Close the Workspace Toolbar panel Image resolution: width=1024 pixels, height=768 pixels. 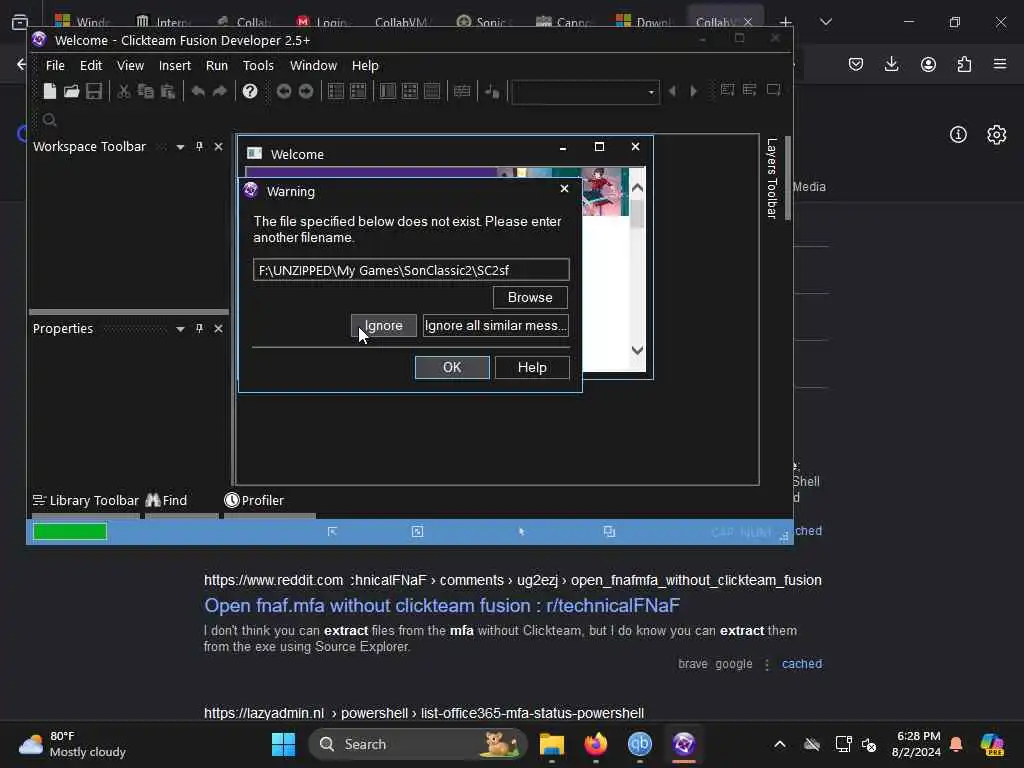tap(219, 147)
